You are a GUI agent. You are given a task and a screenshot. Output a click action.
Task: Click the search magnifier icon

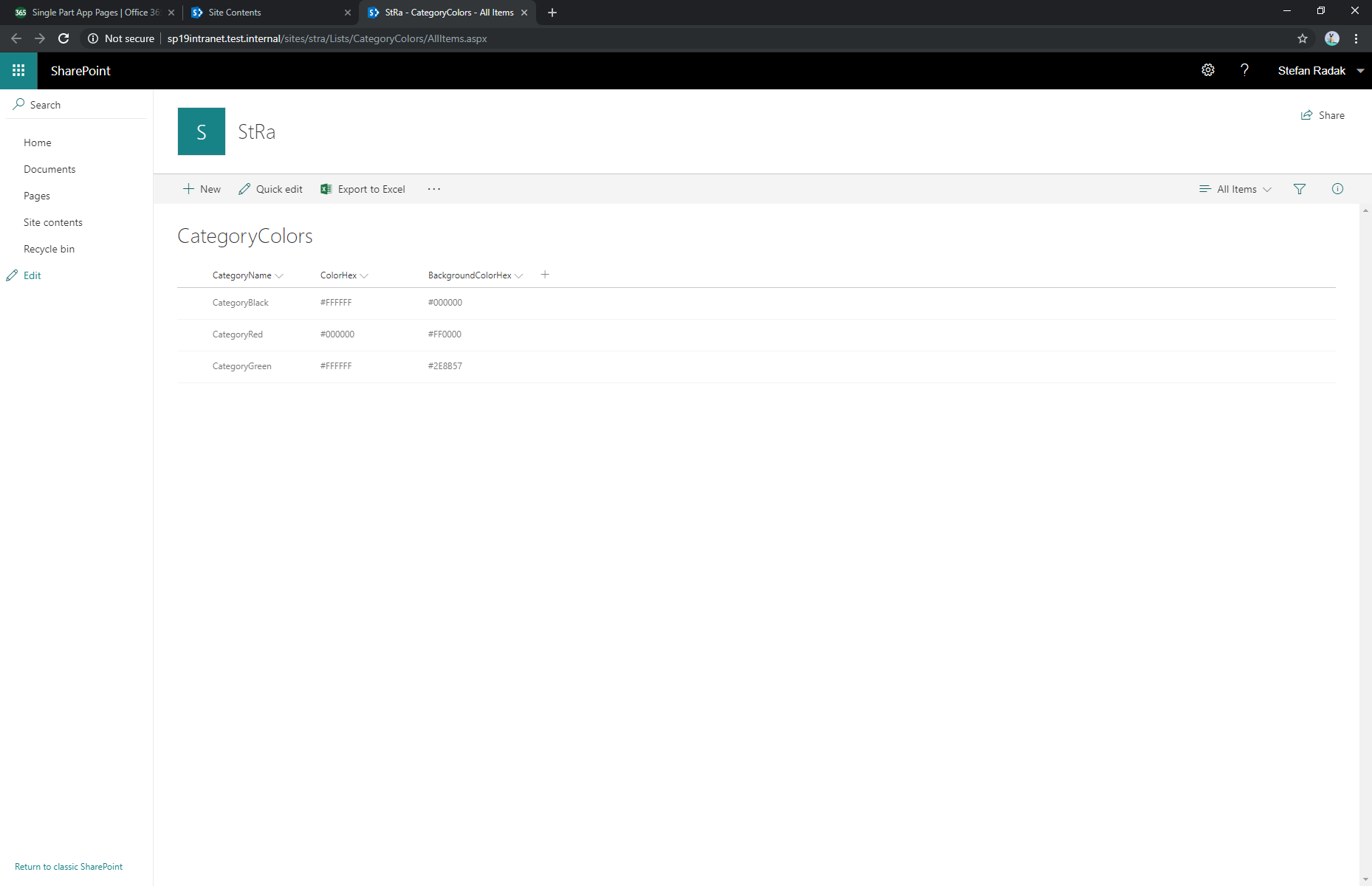click(x=19, y=104)
